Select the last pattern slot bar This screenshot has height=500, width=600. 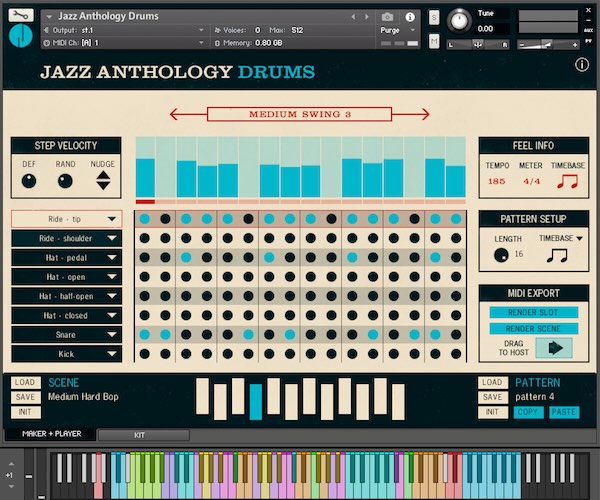pos(398,402)
